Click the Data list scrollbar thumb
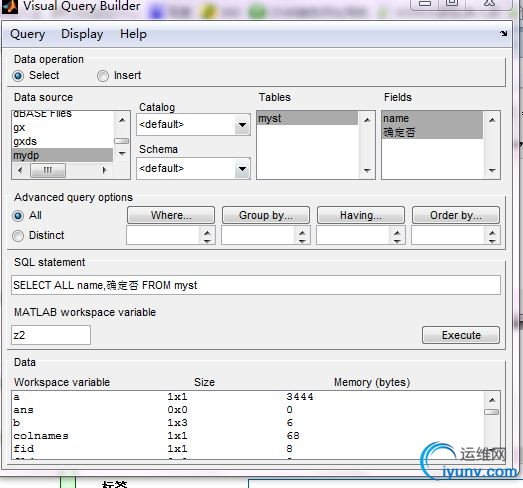 pyautogui.click(x=492, y=412)
